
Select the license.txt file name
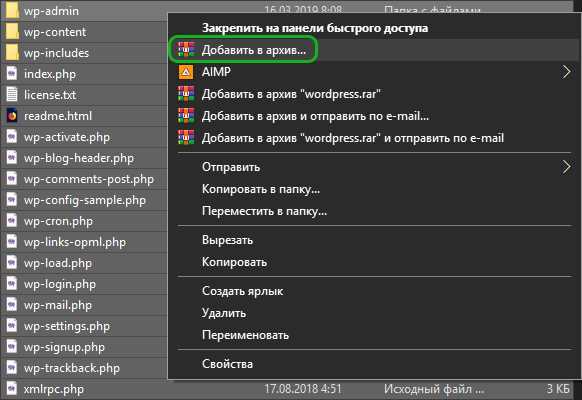50,95
